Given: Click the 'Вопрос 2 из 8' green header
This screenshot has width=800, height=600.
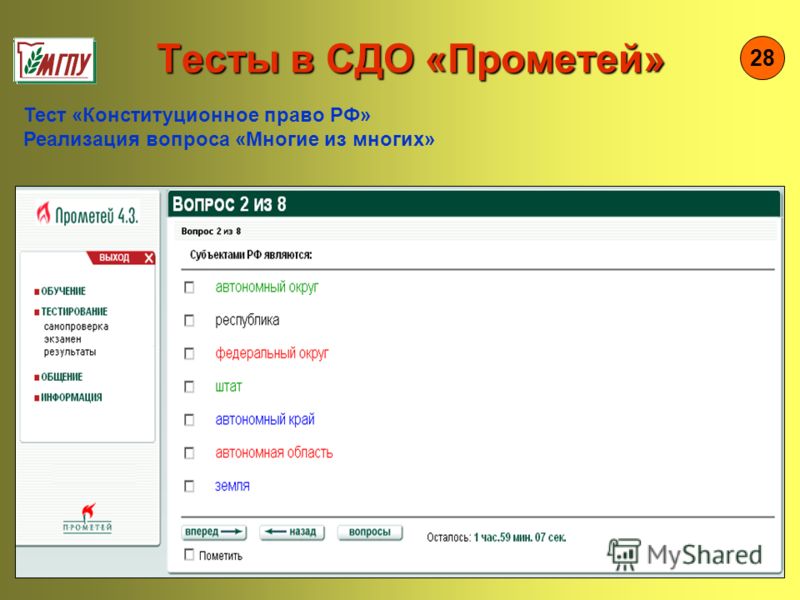Looking at the screenshot, I should pos(474,204).
